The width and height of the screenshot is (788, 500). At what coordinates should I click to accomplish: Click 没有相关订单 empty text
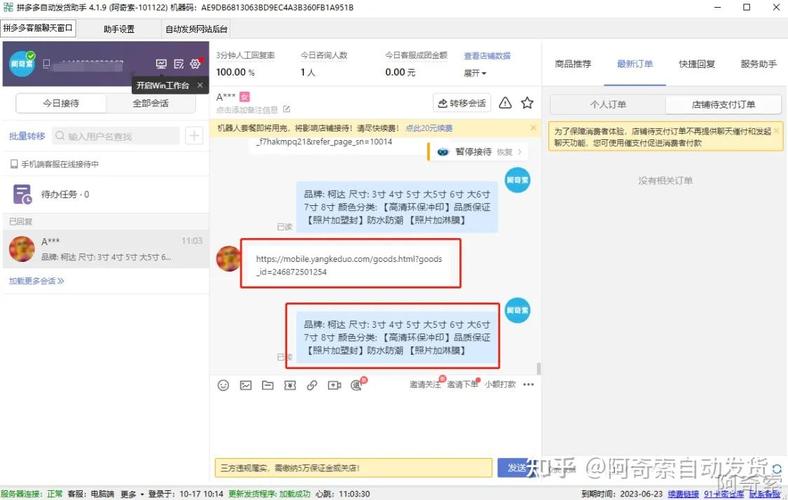pyautogui.click(x=665, y=181)
